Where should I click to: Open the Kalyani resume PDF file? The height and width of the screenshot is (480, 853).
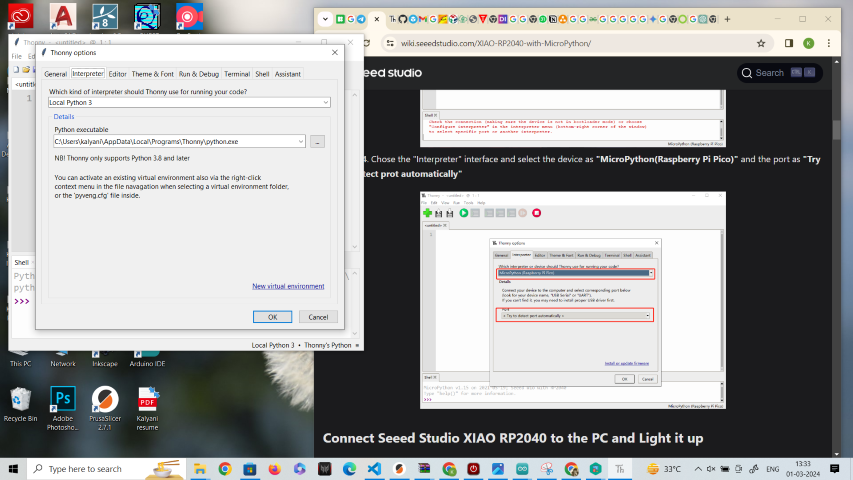tap(147, 408)
